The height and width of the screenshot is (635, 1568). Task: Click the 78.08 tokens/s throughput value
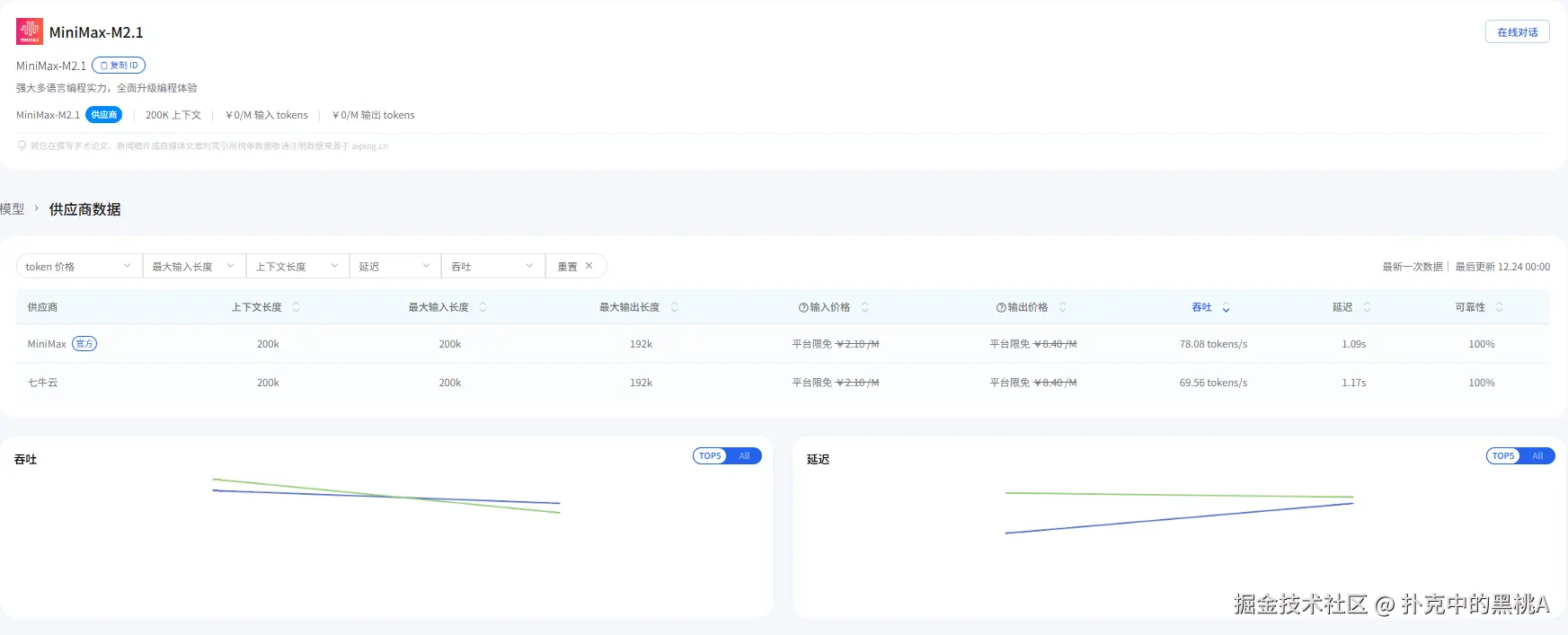click(1213, 344)
